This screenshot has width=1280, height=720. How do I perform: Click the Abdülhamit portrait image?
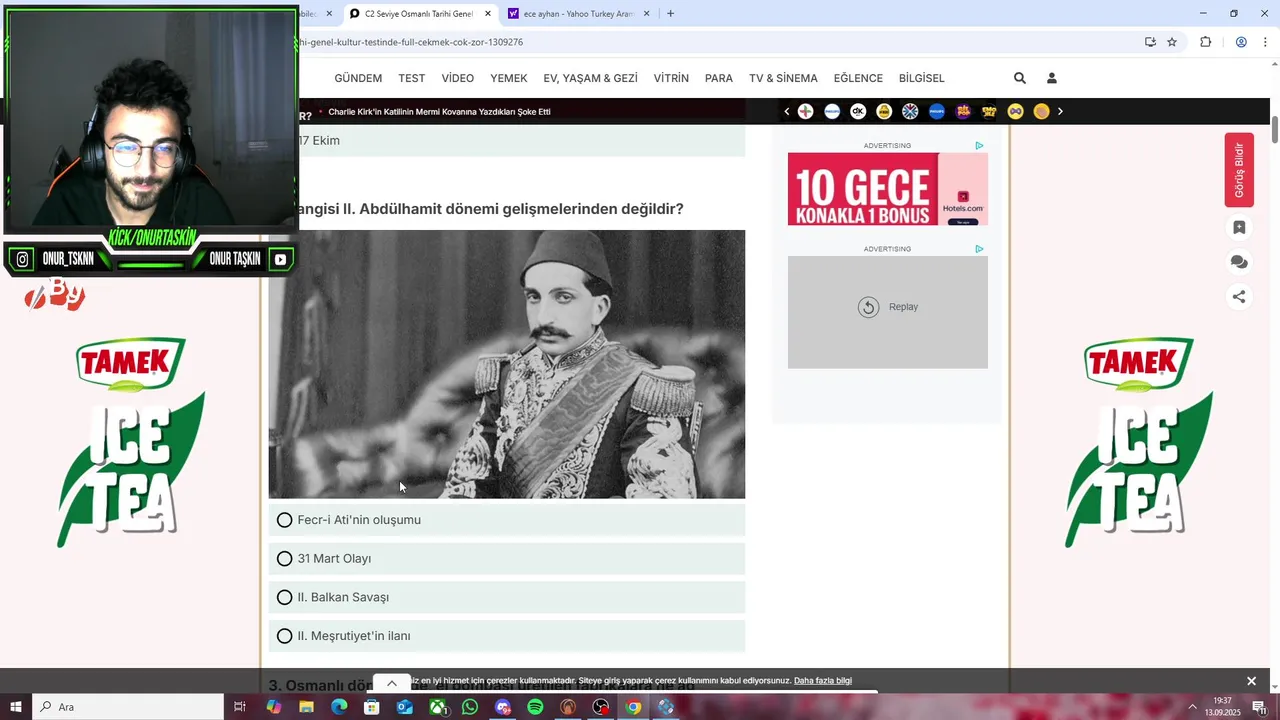pyautogui.click(x=507, y=364)
